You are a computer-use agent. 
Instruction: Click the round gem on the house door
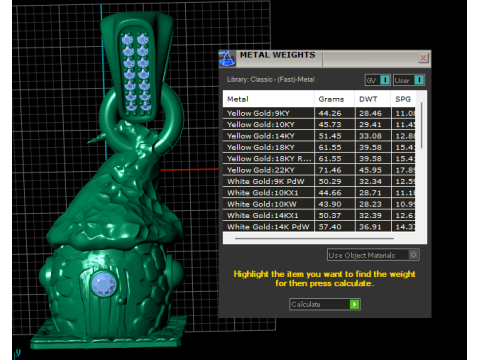click(x=104, y=284)
